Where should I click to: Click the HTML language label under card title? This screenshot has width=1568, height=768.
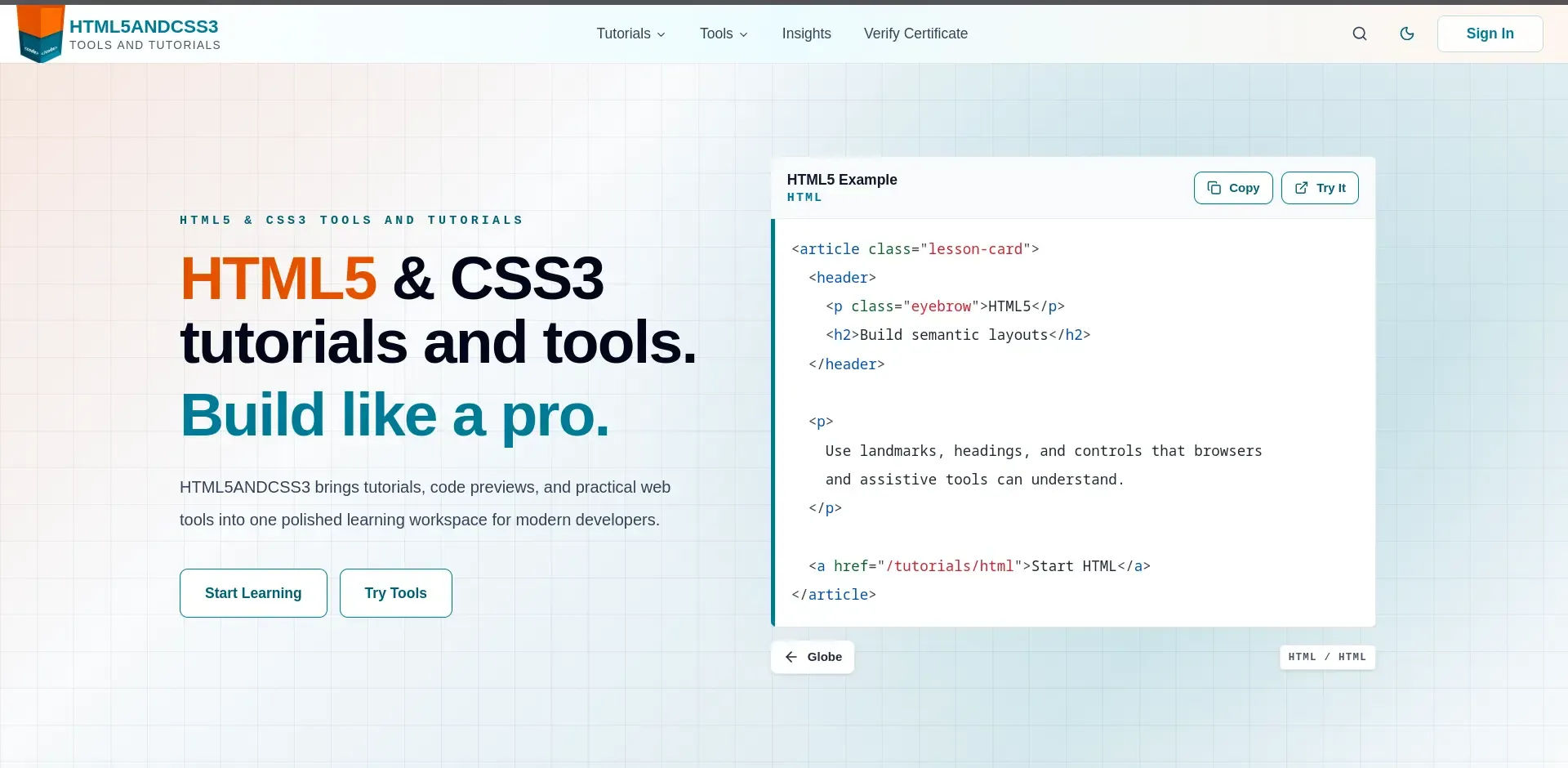pos(804,197)
